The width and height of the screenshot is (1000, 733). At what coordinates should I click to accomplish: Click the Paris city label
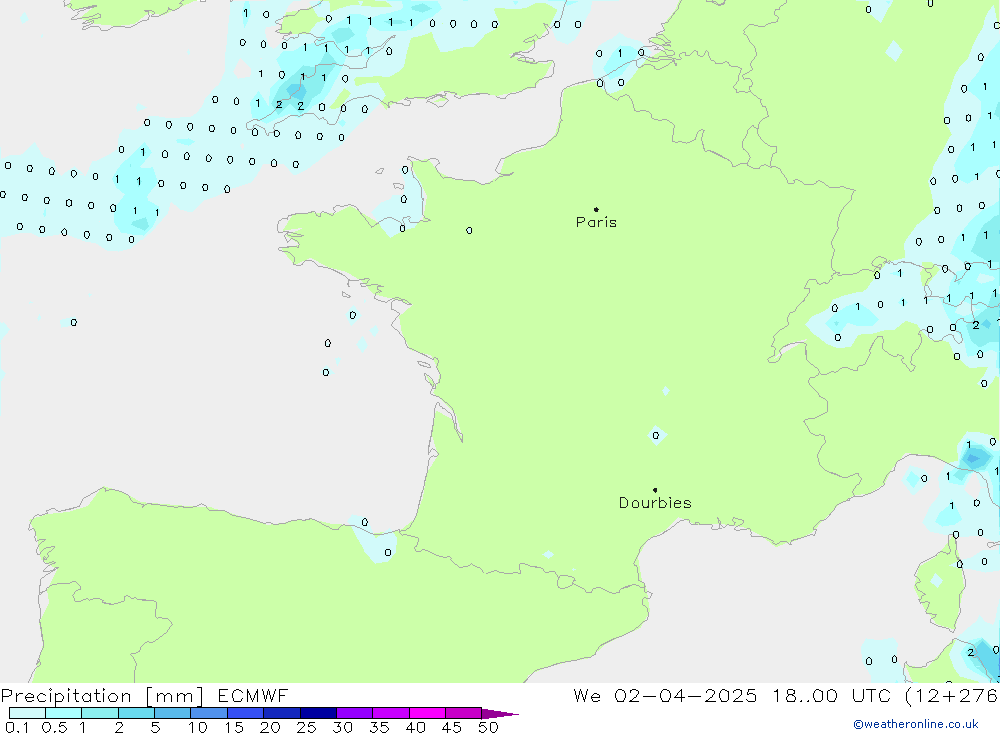coord(596,222)
